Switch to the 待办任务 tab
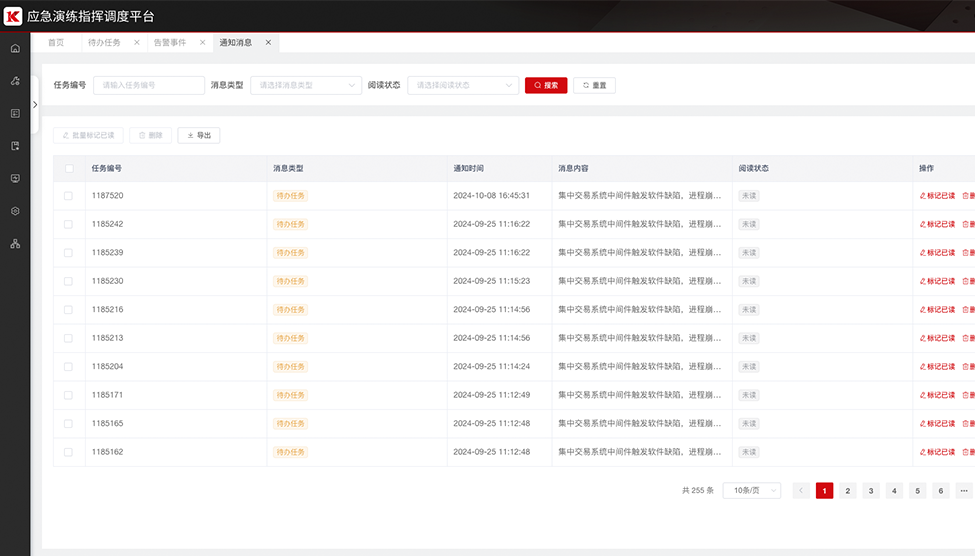Screen dimensions: 975x556 (x=104, y=42)
